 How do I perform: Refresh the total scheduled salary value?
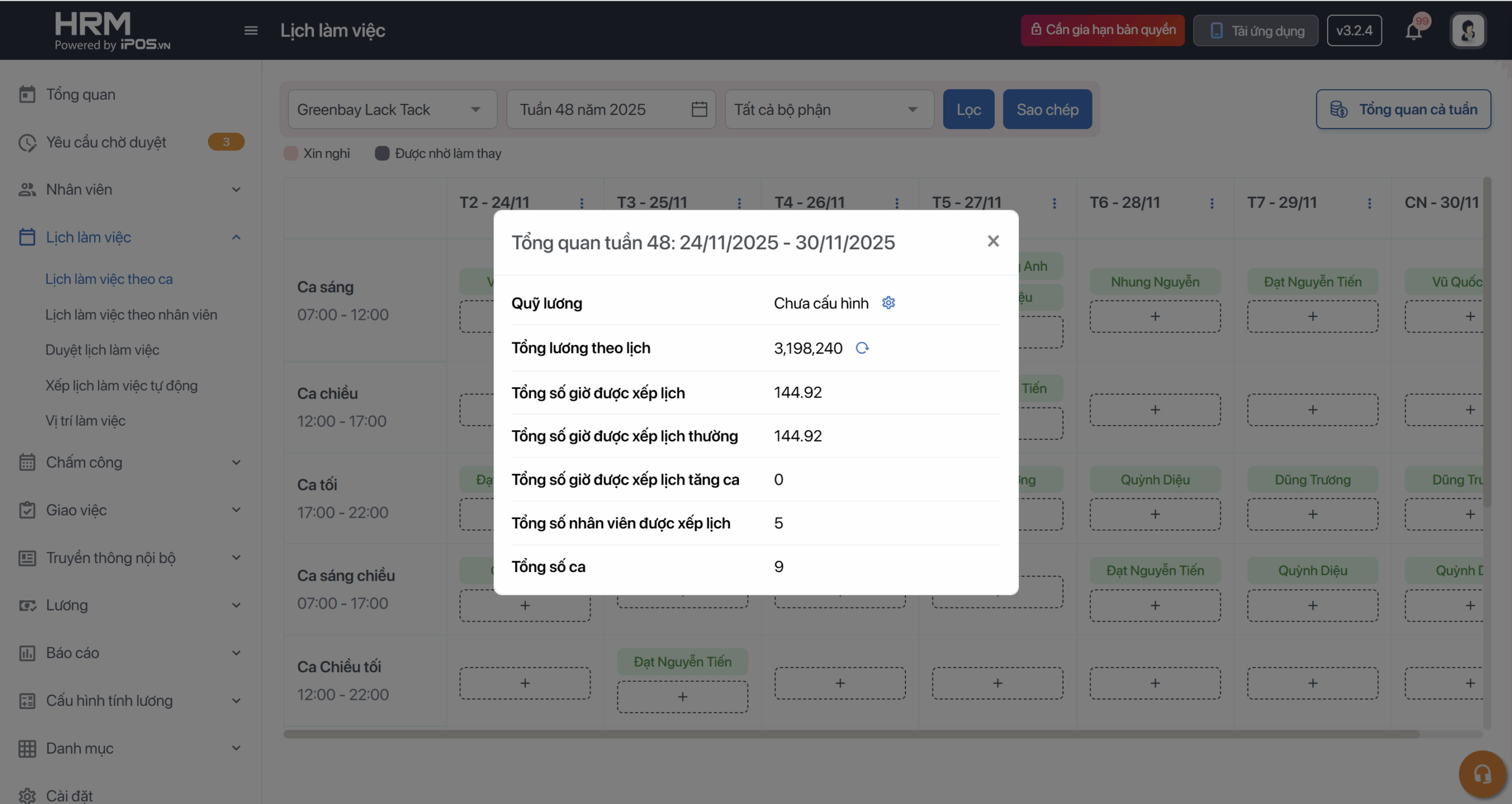coord(862,348)
